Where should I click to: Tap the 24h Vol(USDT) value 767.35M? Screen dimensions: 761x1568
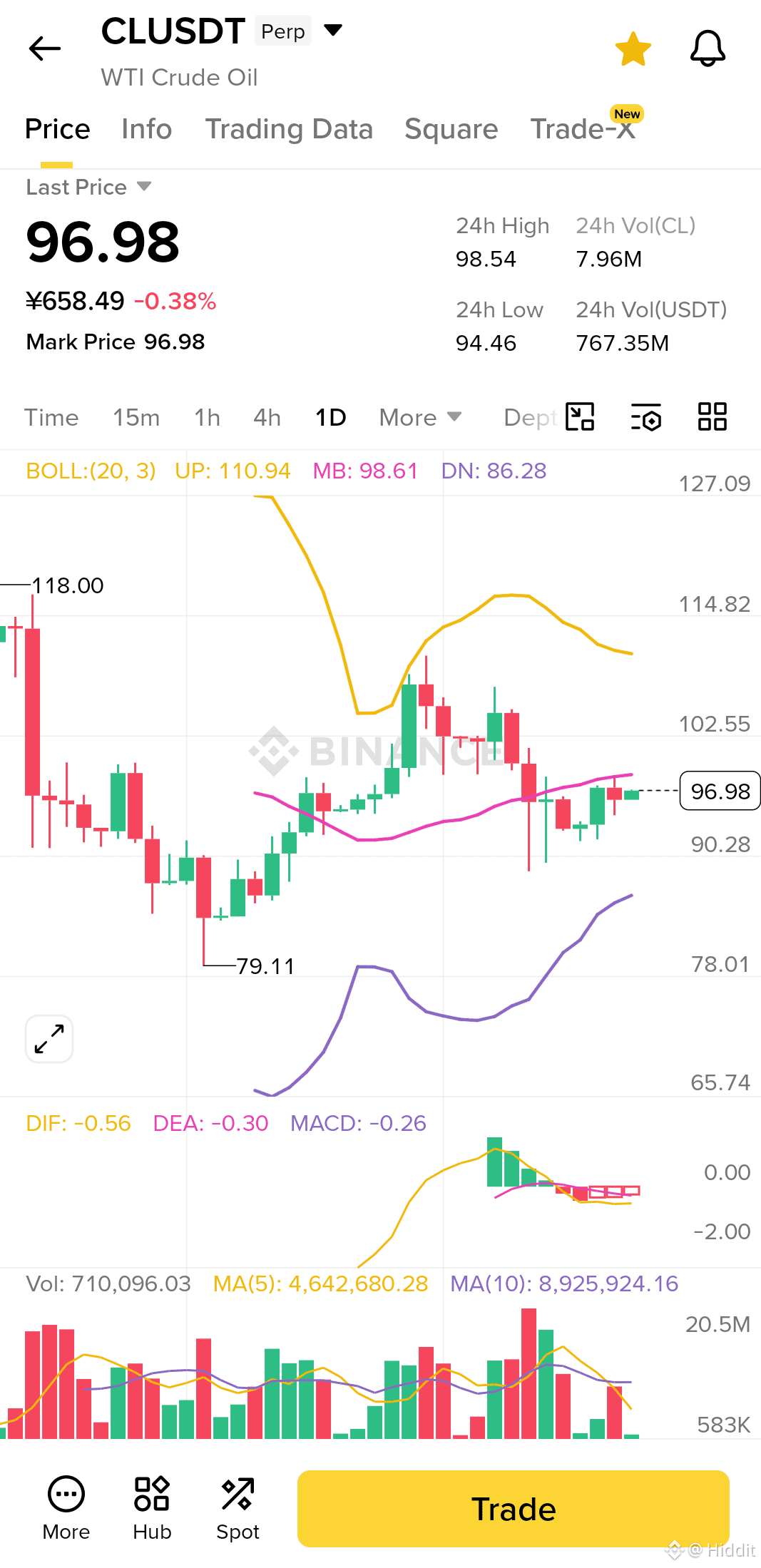click(x=623, y=343)
